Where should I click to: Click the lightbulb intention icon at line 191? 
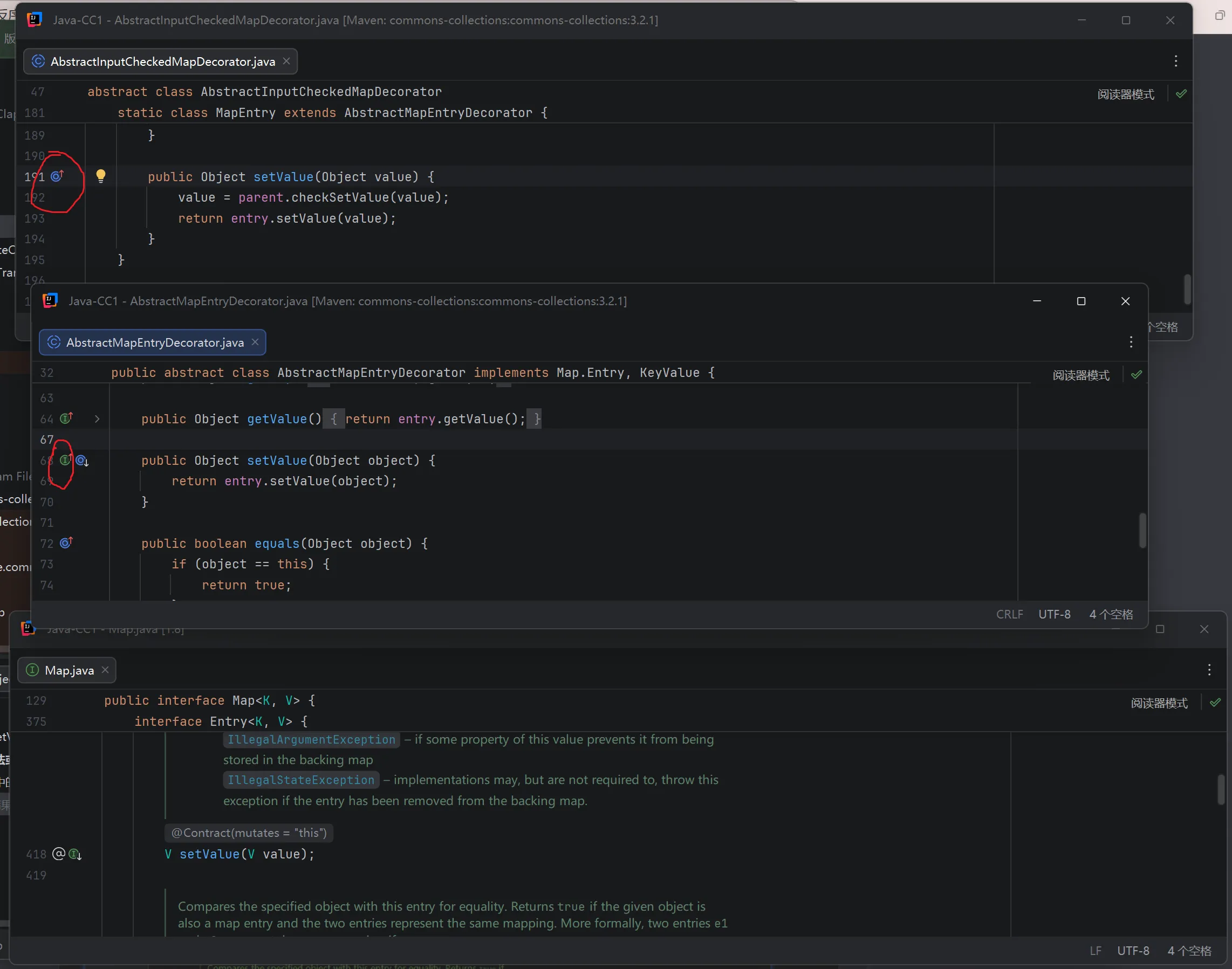tap(100, 176)
